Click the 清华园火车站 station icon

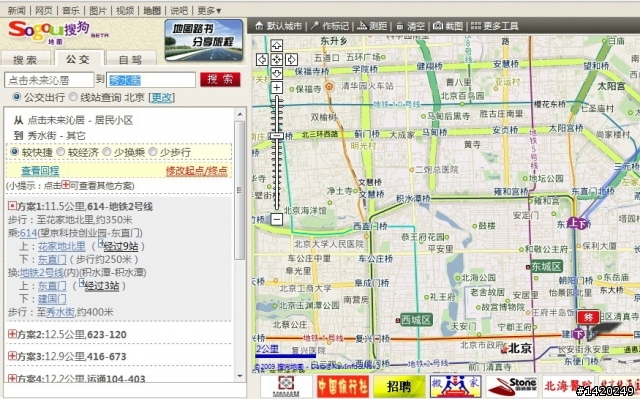(x=329, y=86)
